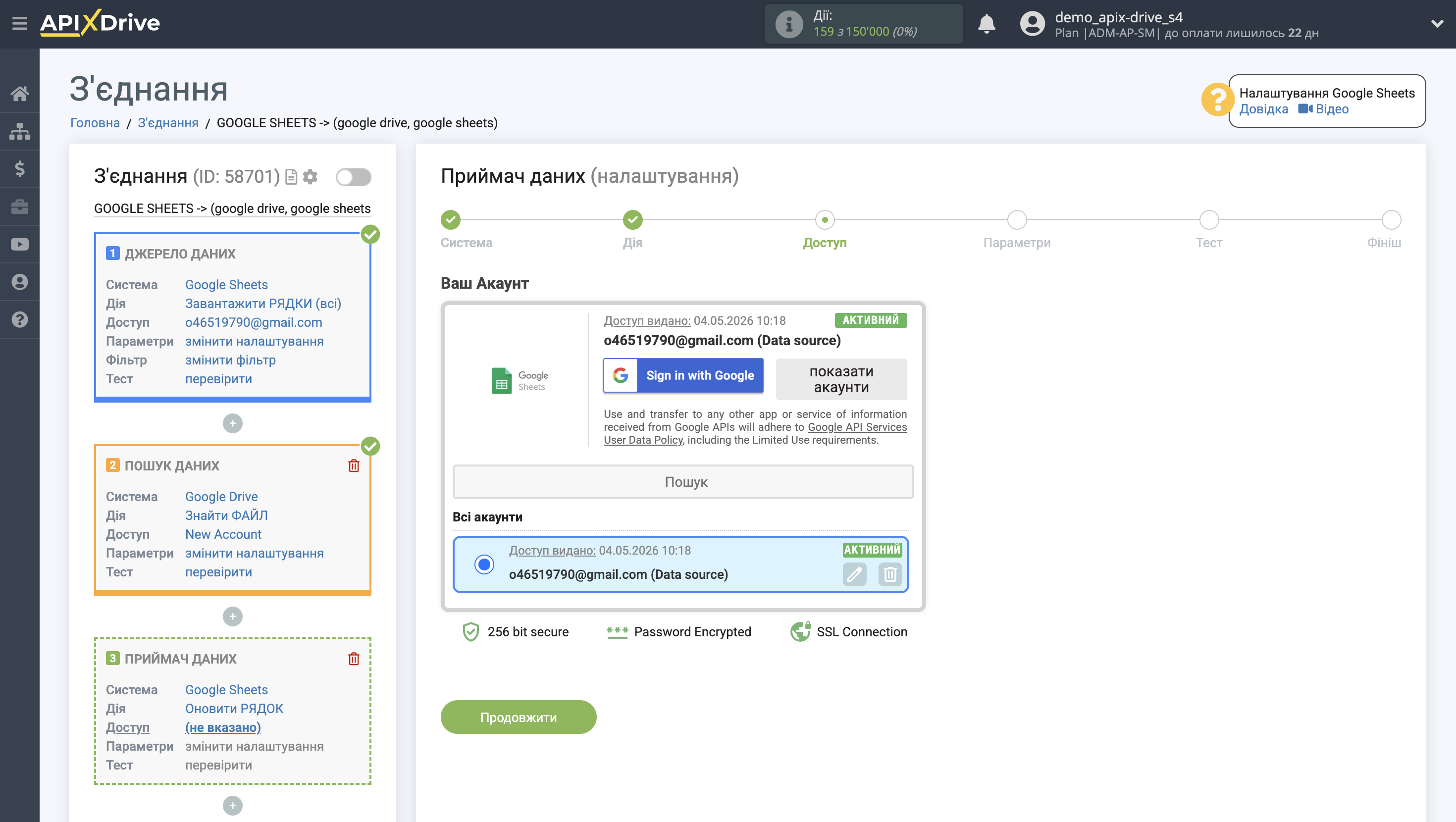The width and height of the screenshot is (1456, 822).
Task: Open змінити фільтр link
Action: coord(230,360)
